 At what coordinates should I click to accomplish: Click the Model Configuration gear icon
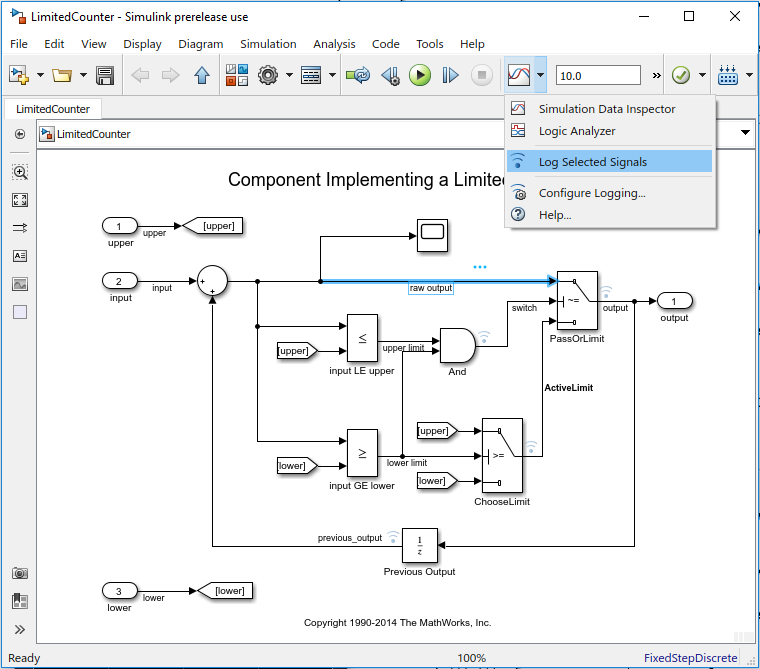(x=268, y=76)
